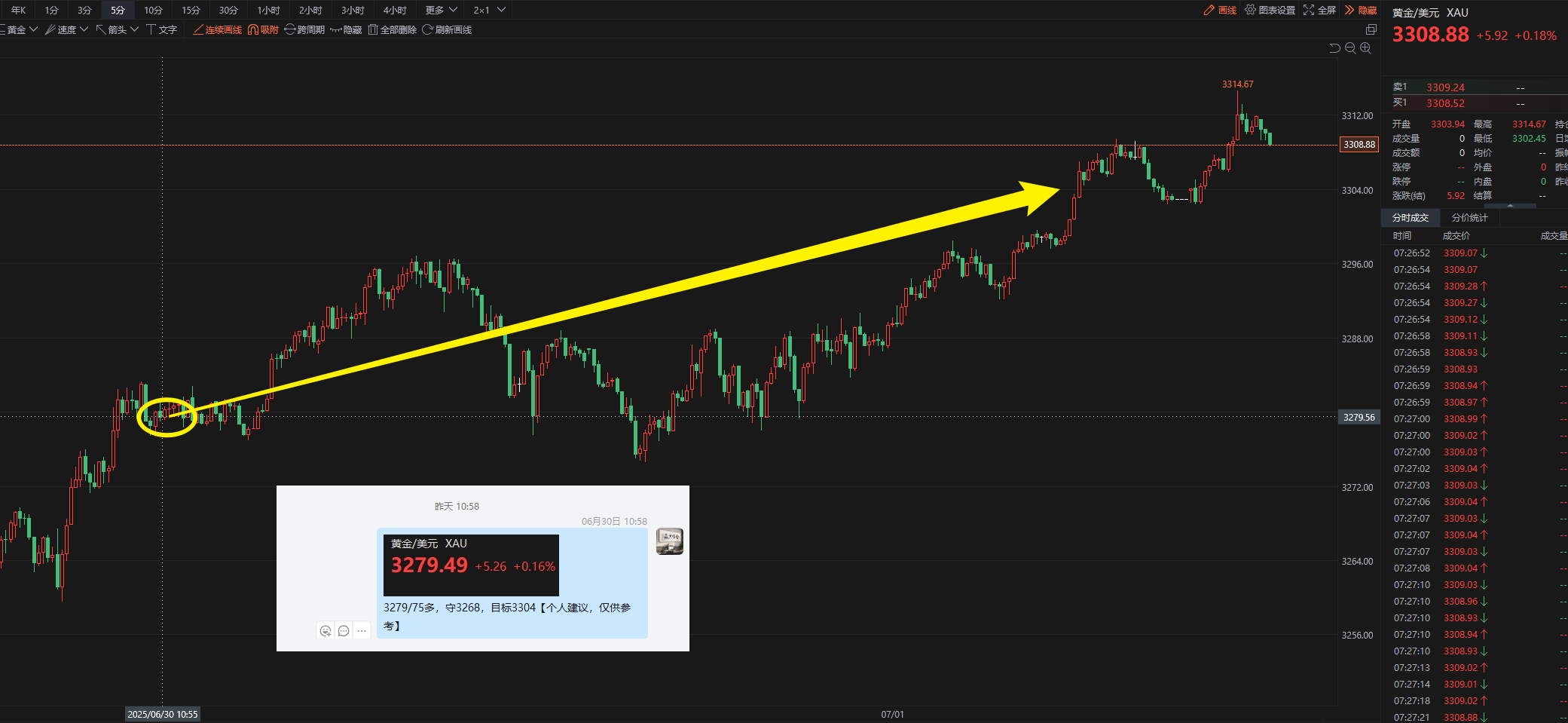Click the 3279.49 quote card in chat message
Viewport: 1568px width, 723px height.
tap(471, 565)
